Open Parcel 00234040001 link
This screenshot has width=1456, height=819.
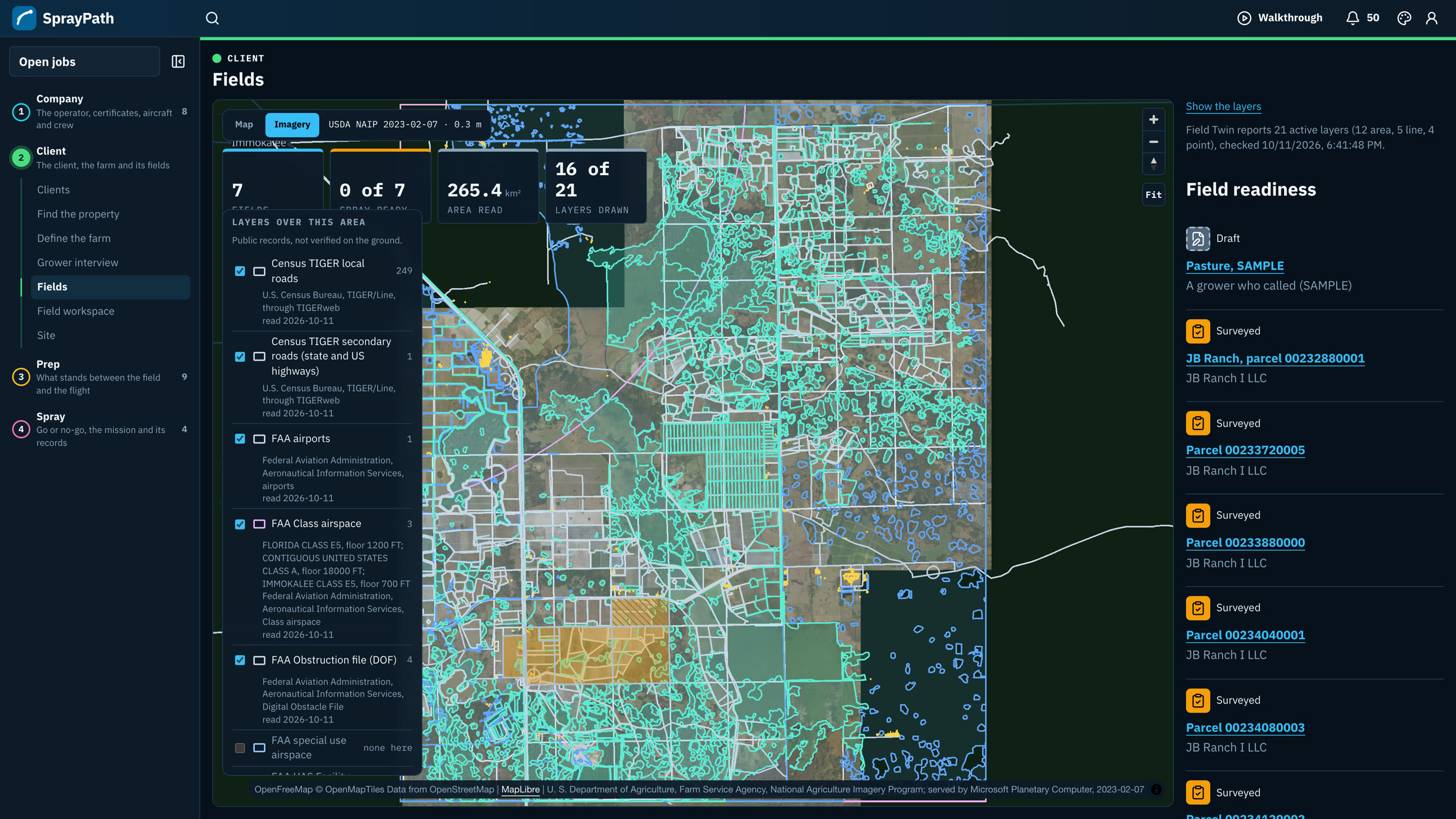click(1245, 635)
